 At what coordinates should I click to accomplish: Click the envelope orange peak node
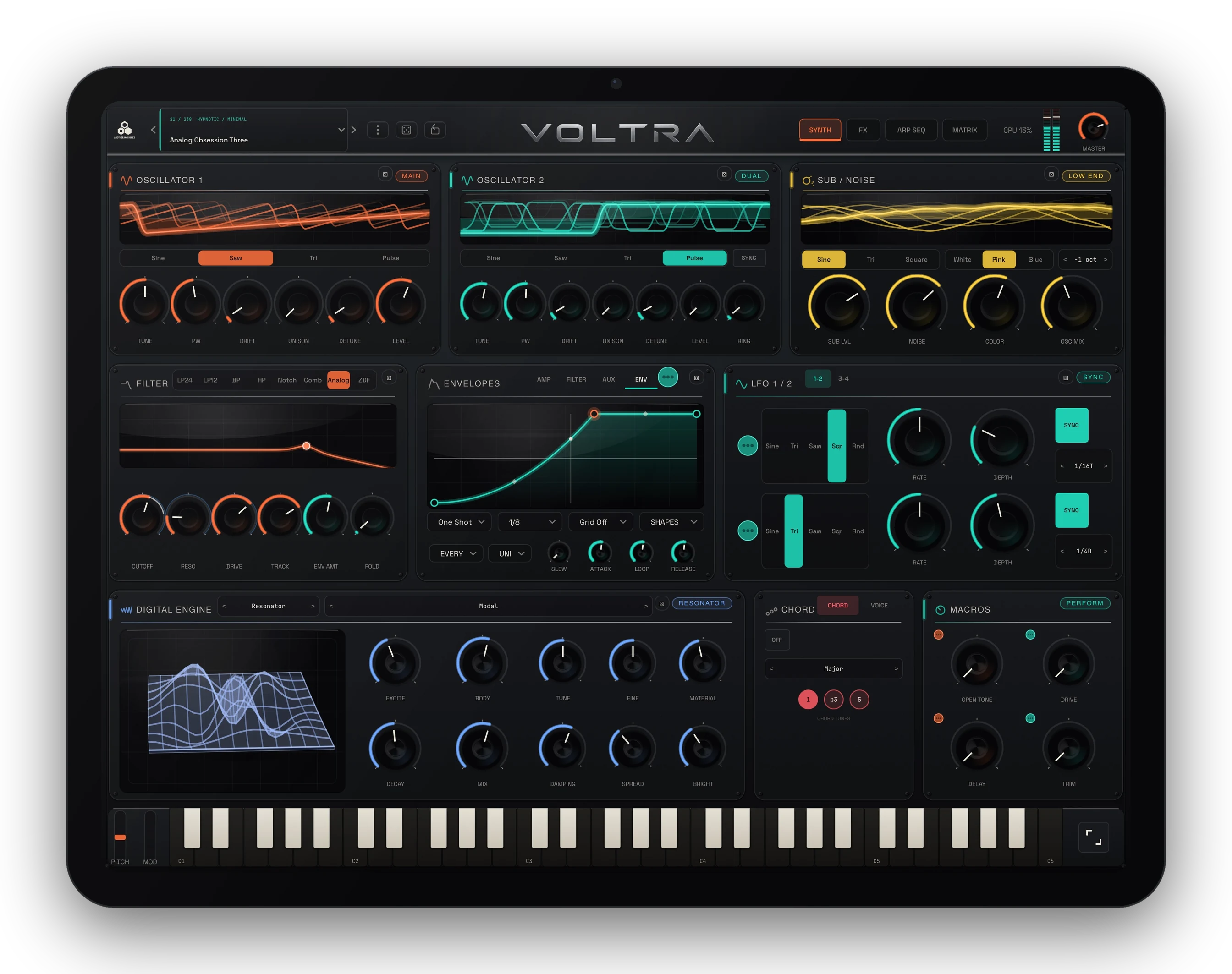[594, 414]
